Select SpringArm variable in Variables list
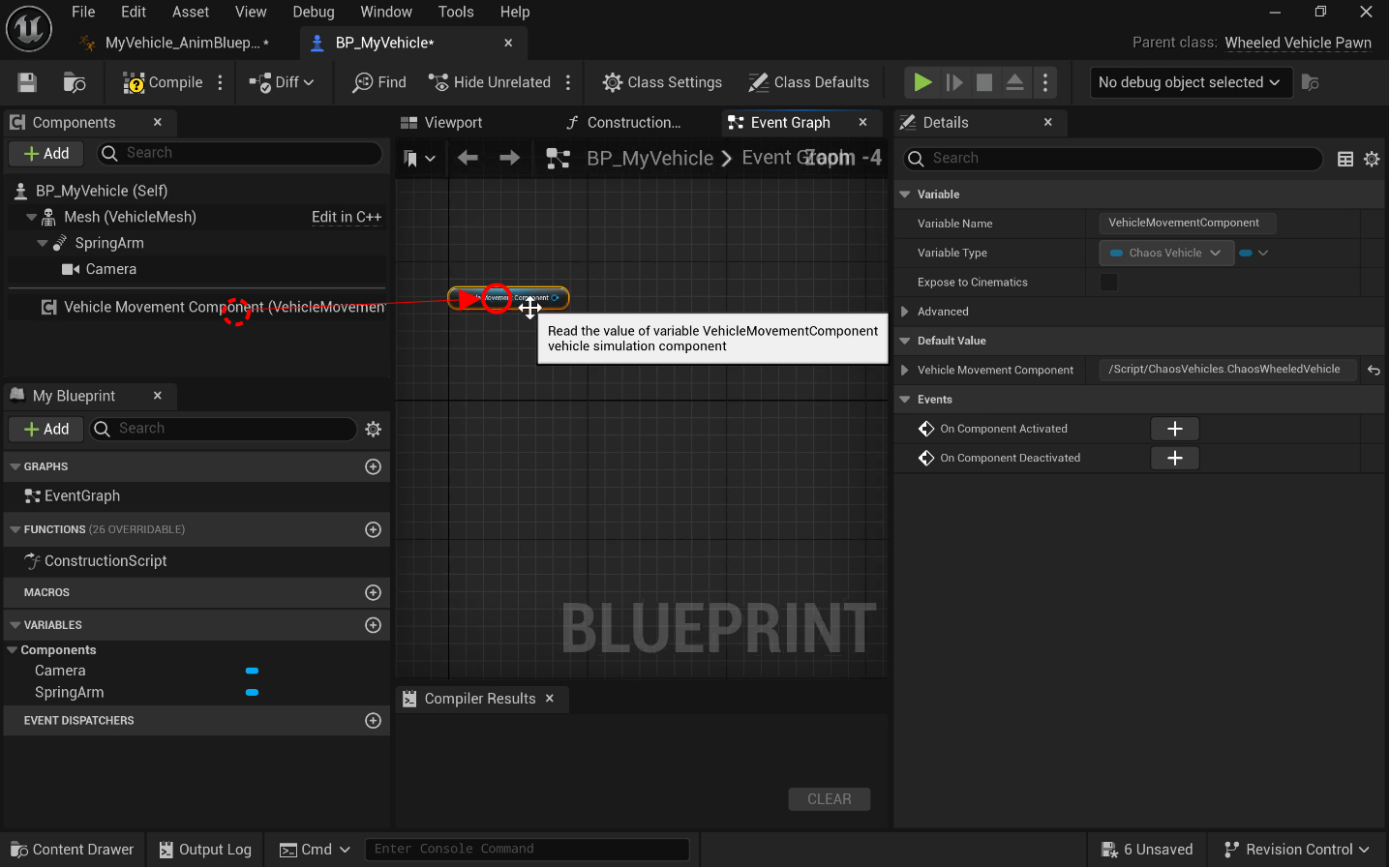The height and width of the screenshot is (868, 1390). (70, 692)
